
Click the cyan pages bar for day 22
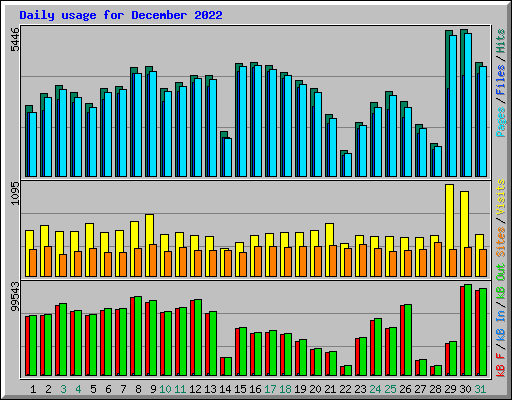[x=348, y=165]
